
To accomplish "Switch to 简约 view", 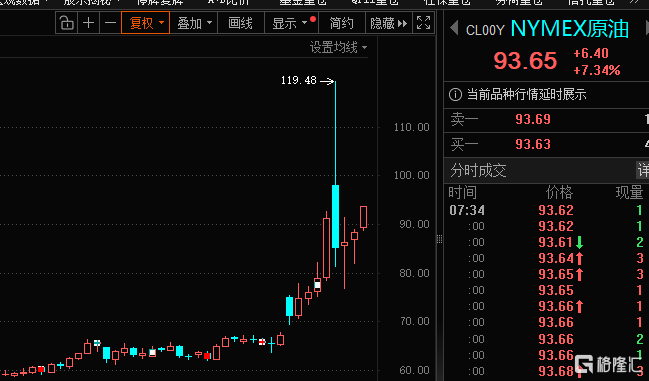I will coord(341,23).
